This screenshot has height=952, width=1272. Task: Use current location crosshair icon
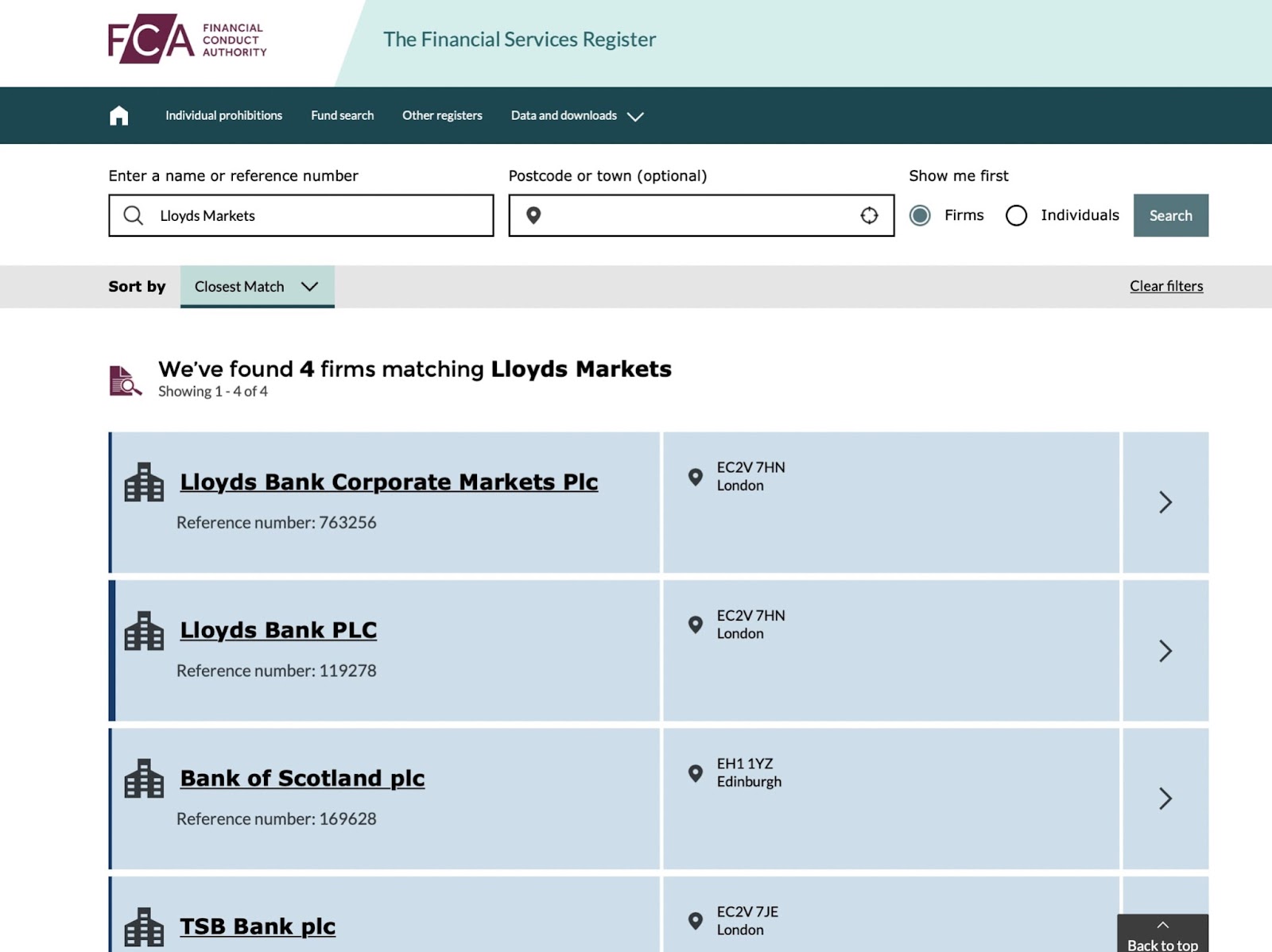point(869,215)
